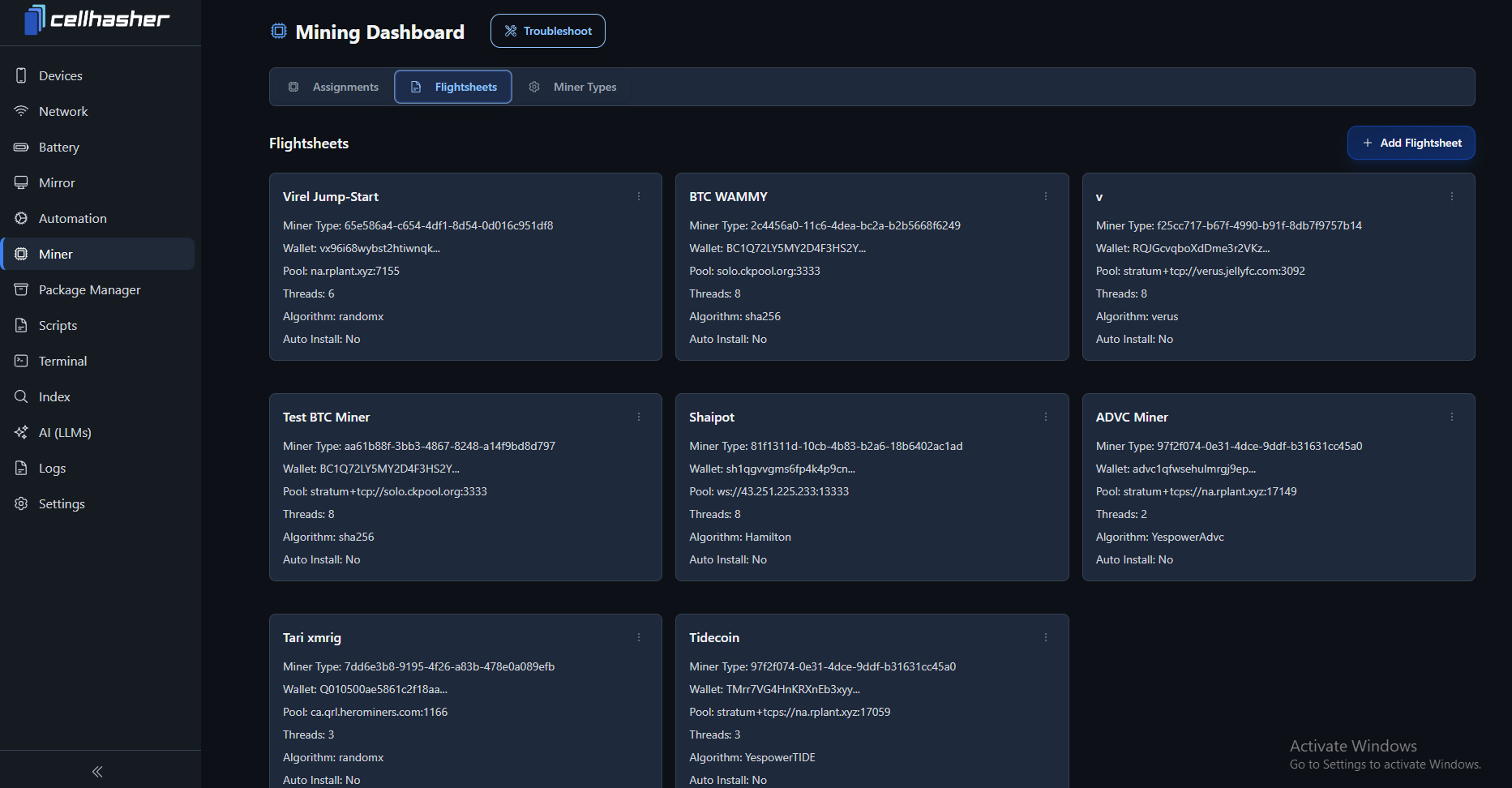This screenshot has width=1512, height=788.
Task: Click the Terminal icon in sidebar
Action: click(21, 361)
